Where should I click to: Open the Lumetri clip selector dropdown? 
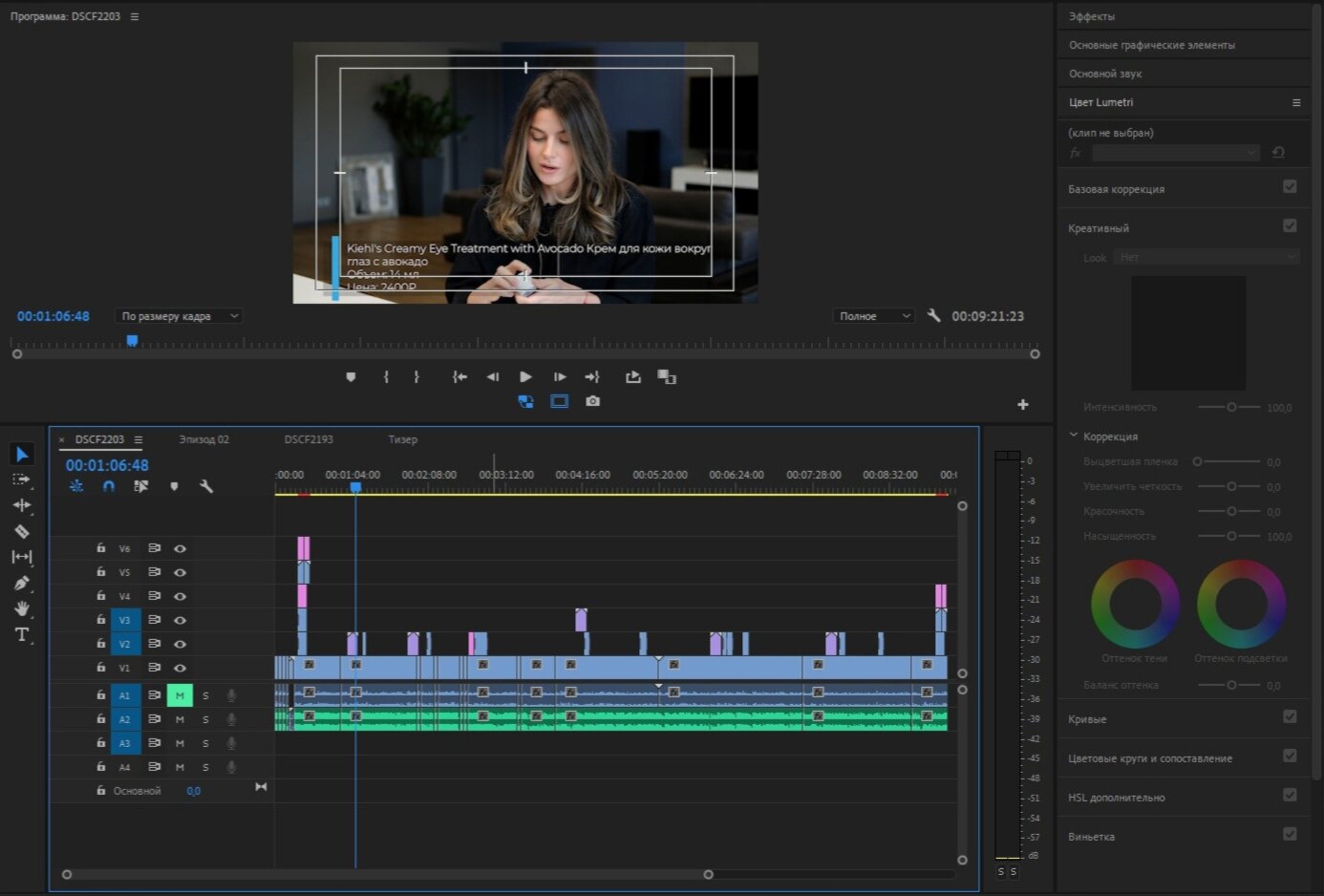(1176, 153)
